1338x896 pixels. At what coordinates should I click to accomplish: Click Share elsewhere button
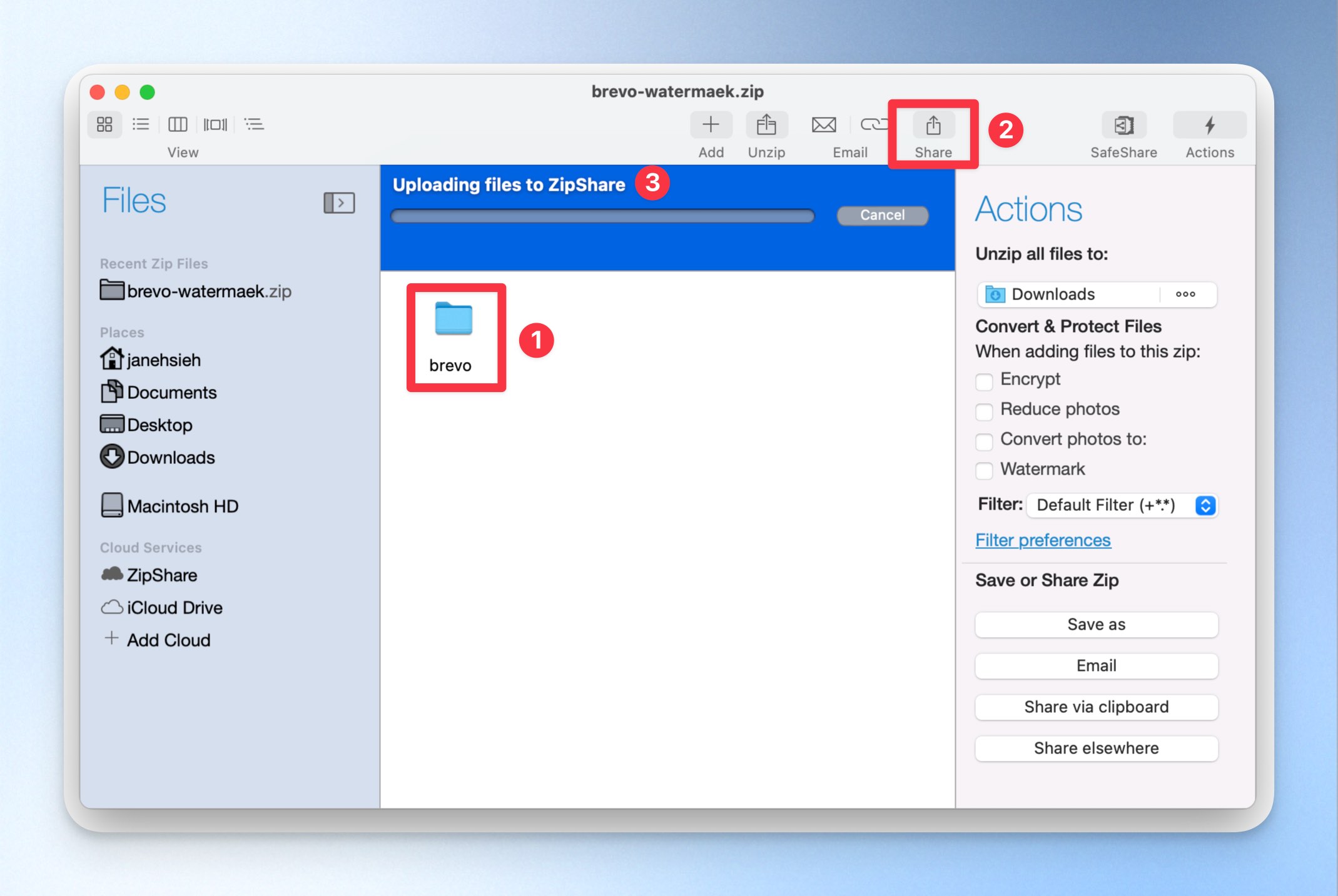pos(1097,748)
